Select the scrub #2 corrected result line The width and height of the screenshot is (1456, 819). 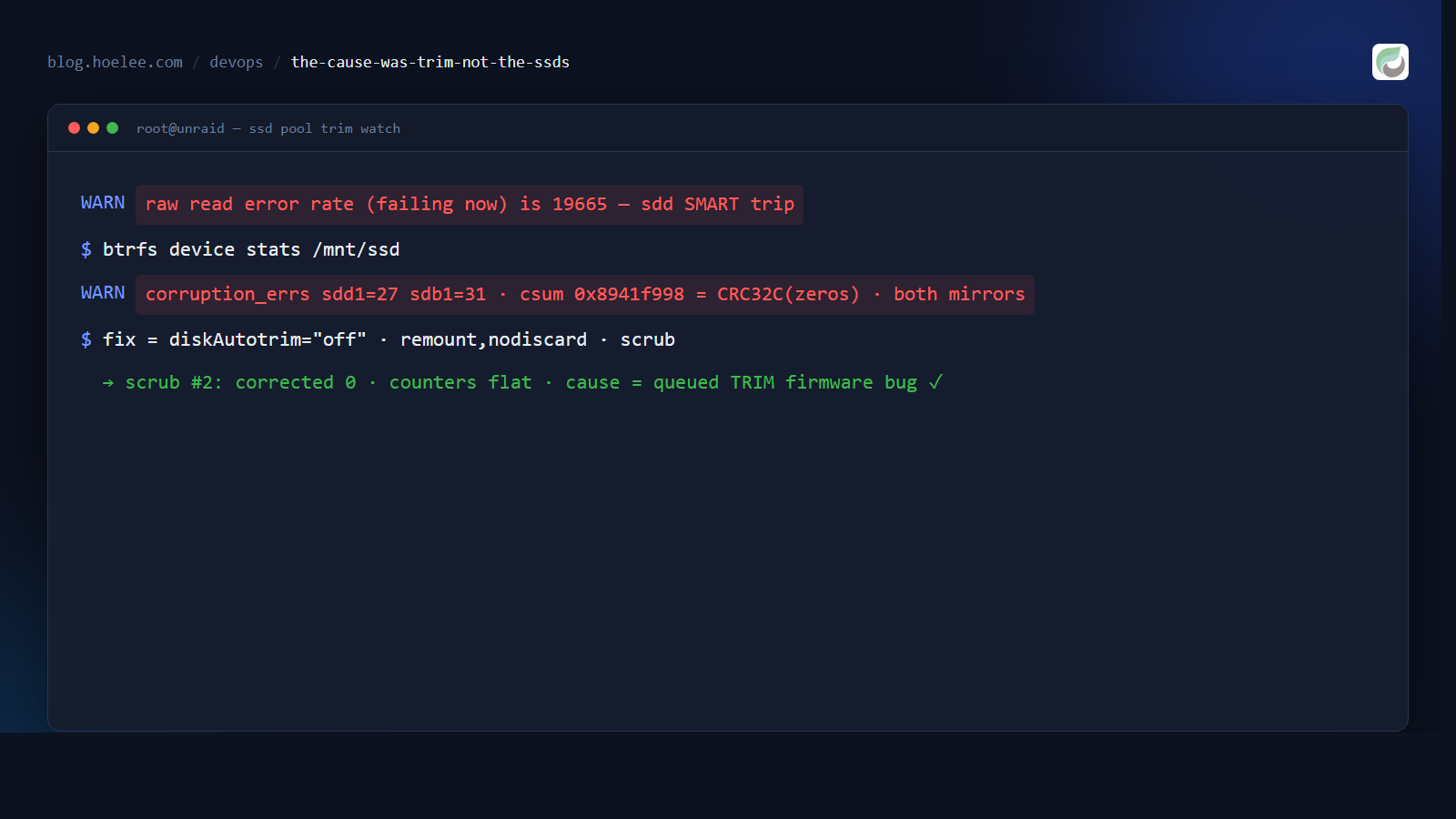coord(522,382)
